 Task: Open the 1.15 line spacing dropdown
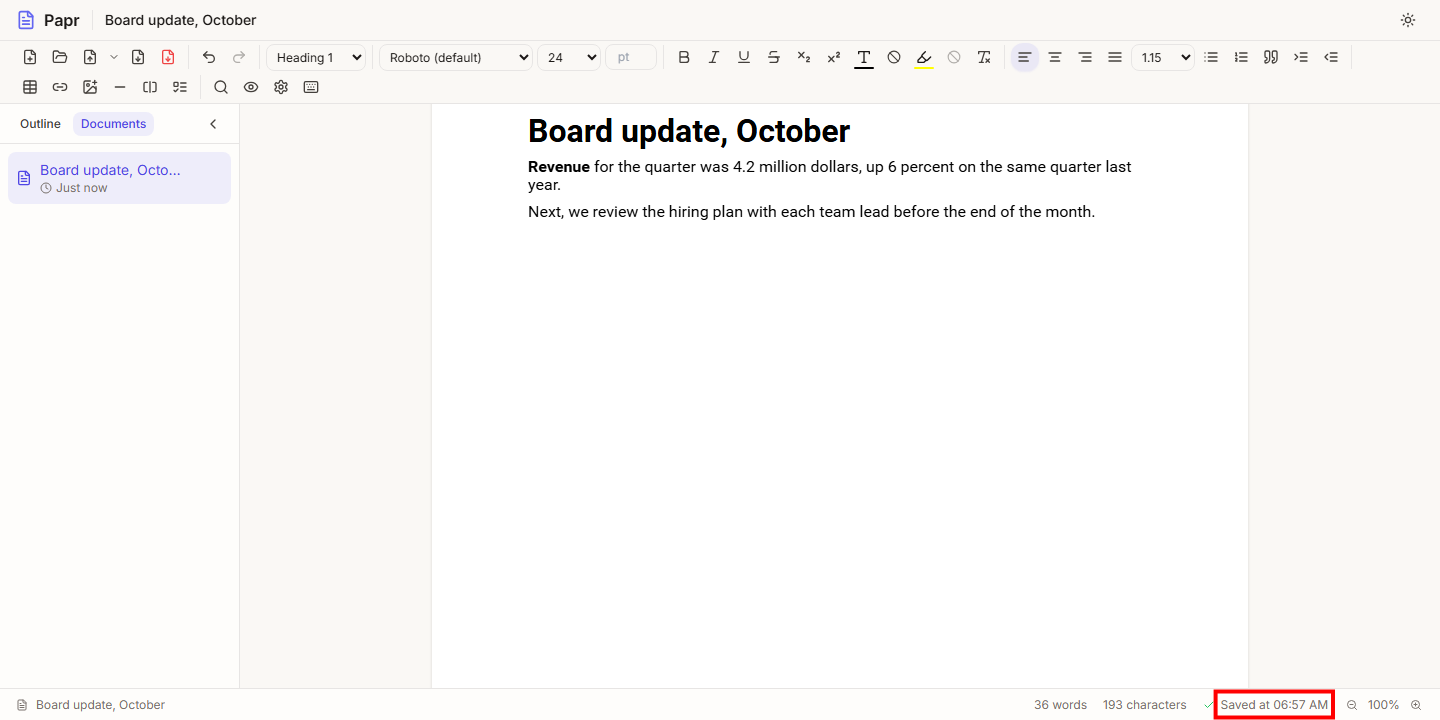click(1163, 57)
